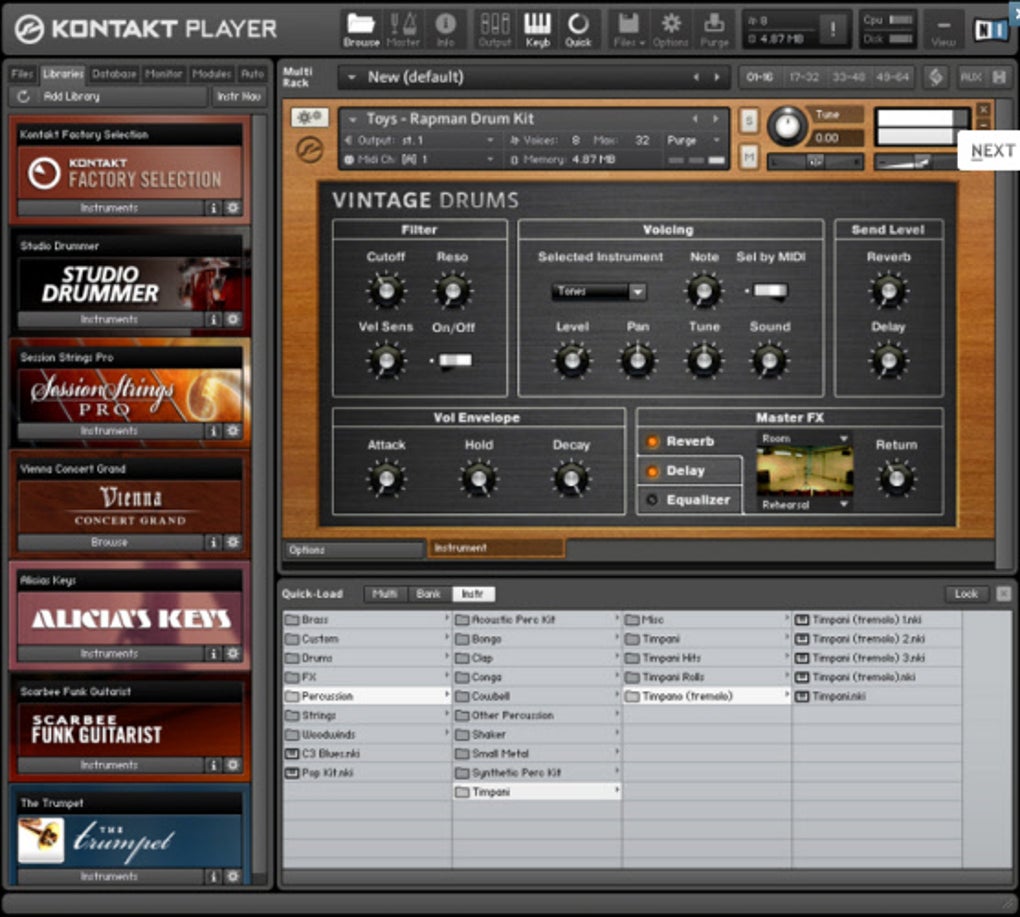Open info icon for The Trumpet library
The image size is (1020, 917).
click(213, 876)
